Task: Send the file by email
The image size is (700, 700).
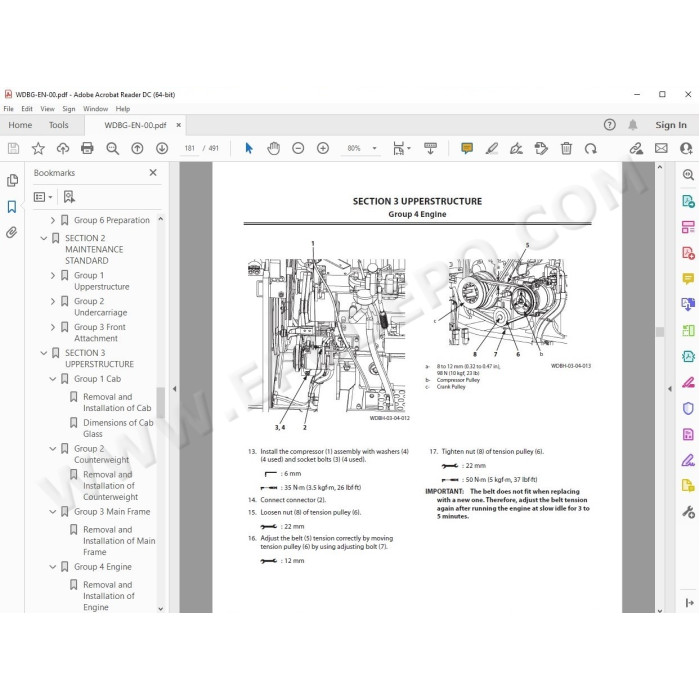Action: (x=661, y=149)
